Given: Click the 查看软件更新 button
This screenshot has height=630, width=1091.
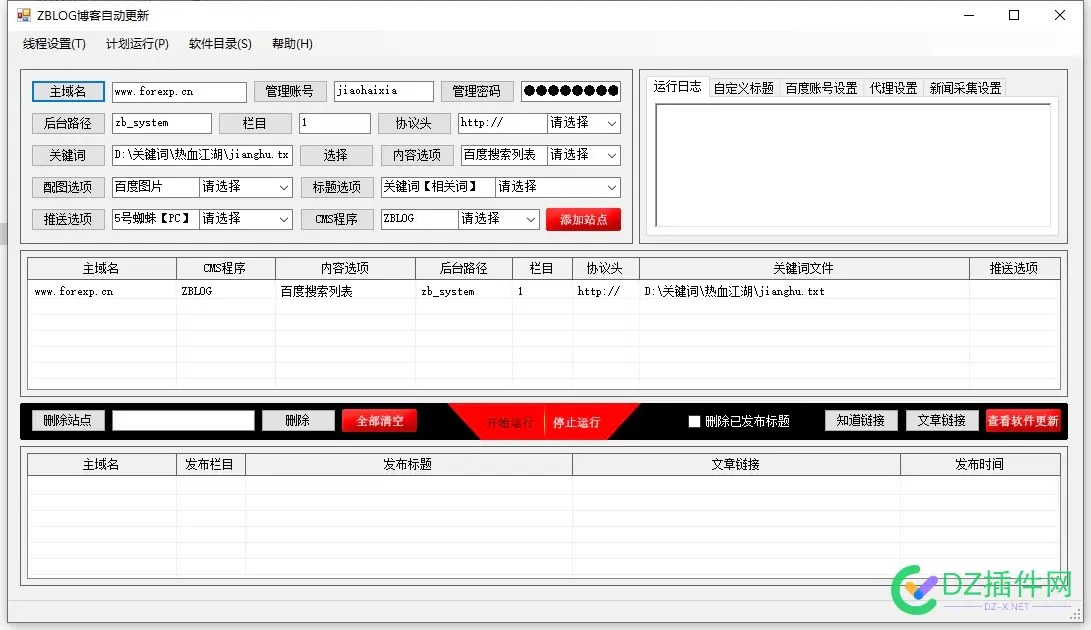Looking at the screenshot, I should tap(1023, 420).
